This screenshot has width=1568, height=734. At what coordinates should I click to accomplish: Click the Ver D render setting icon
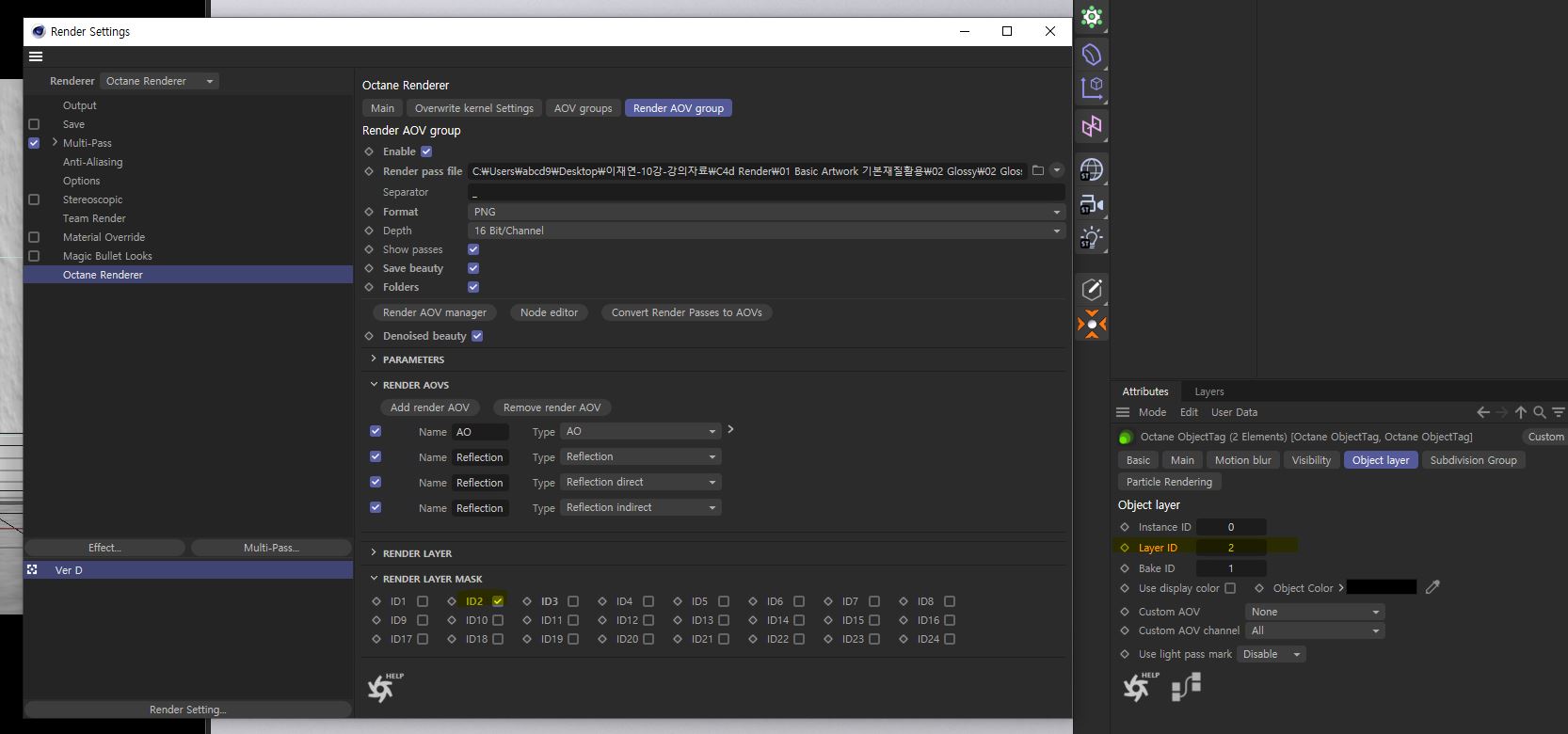32,570
